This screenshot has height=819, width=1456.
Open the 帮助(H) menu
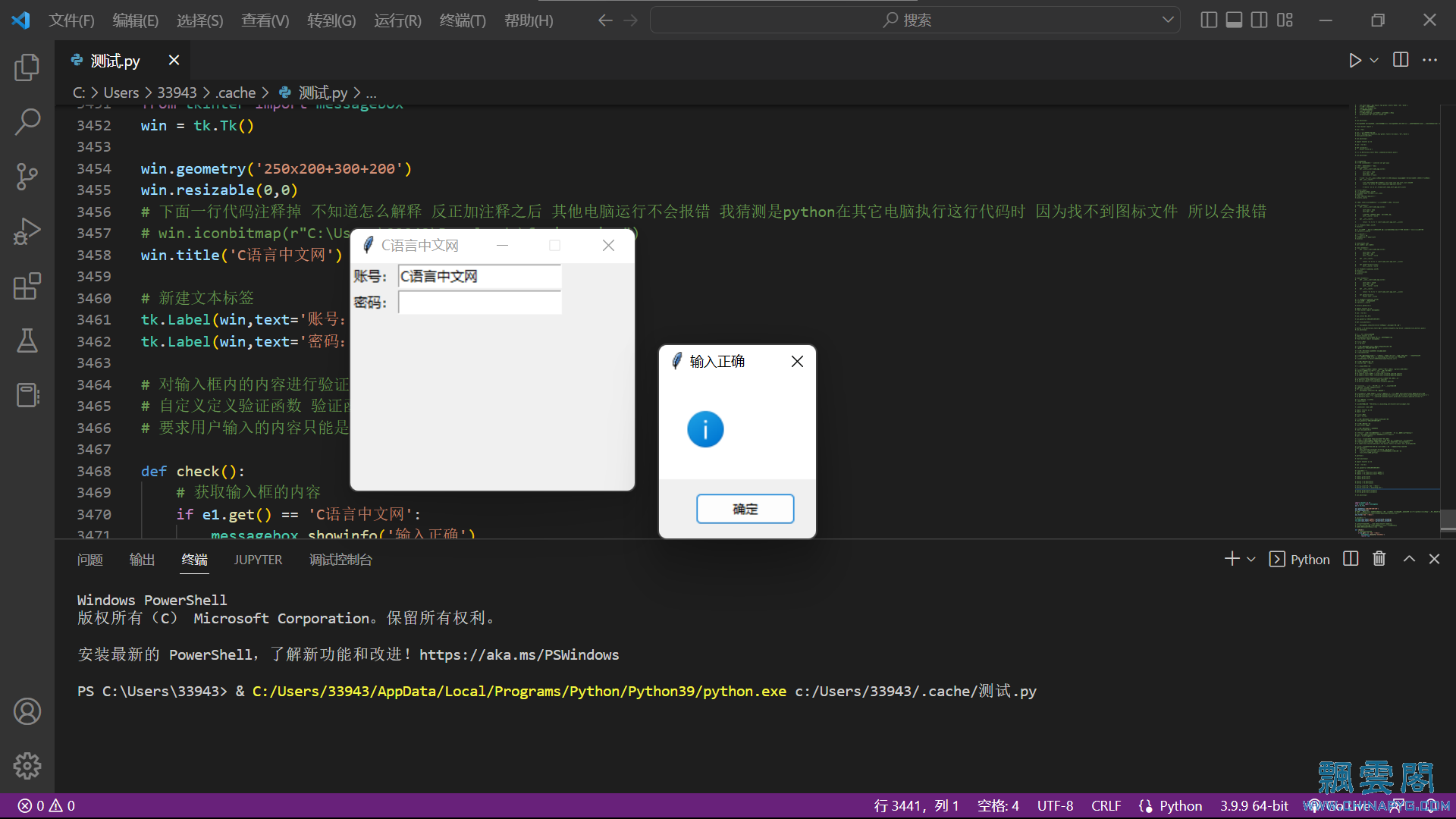pos(529,20)
